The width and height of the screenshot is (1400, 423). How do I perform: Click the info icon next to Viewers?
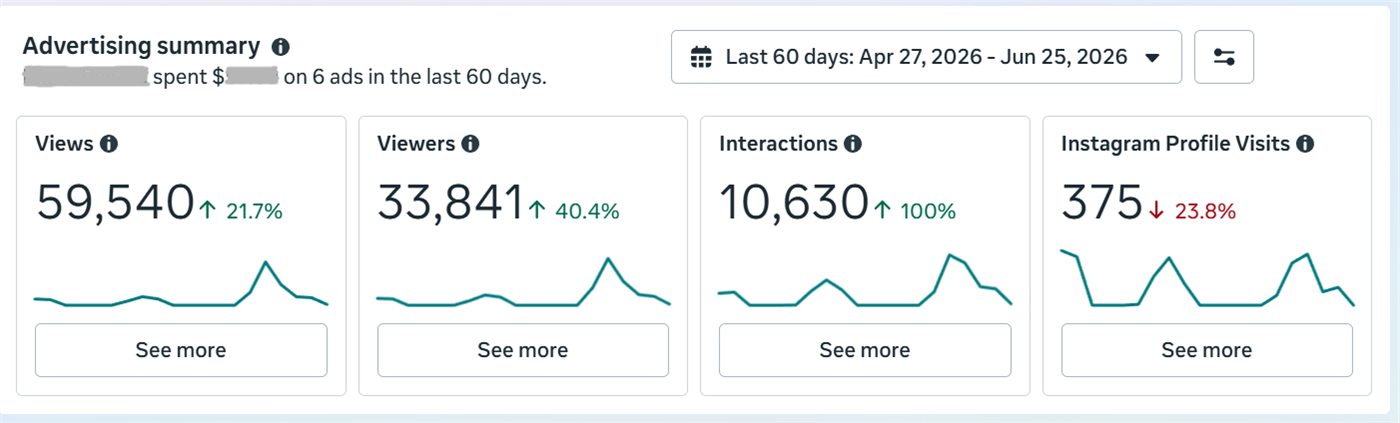coord(470,144)
